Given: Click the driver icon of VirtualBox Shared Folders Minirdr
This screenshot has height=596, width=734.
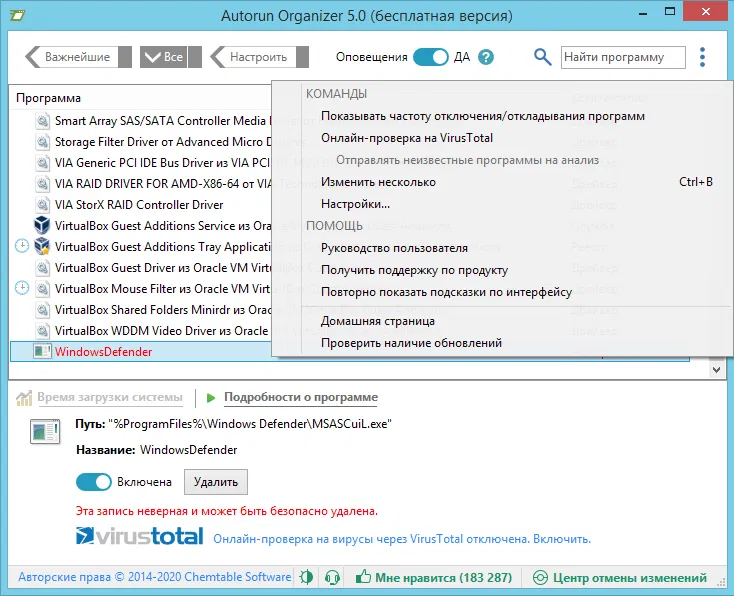Looking at the screenshot, I should click(43, 309).
